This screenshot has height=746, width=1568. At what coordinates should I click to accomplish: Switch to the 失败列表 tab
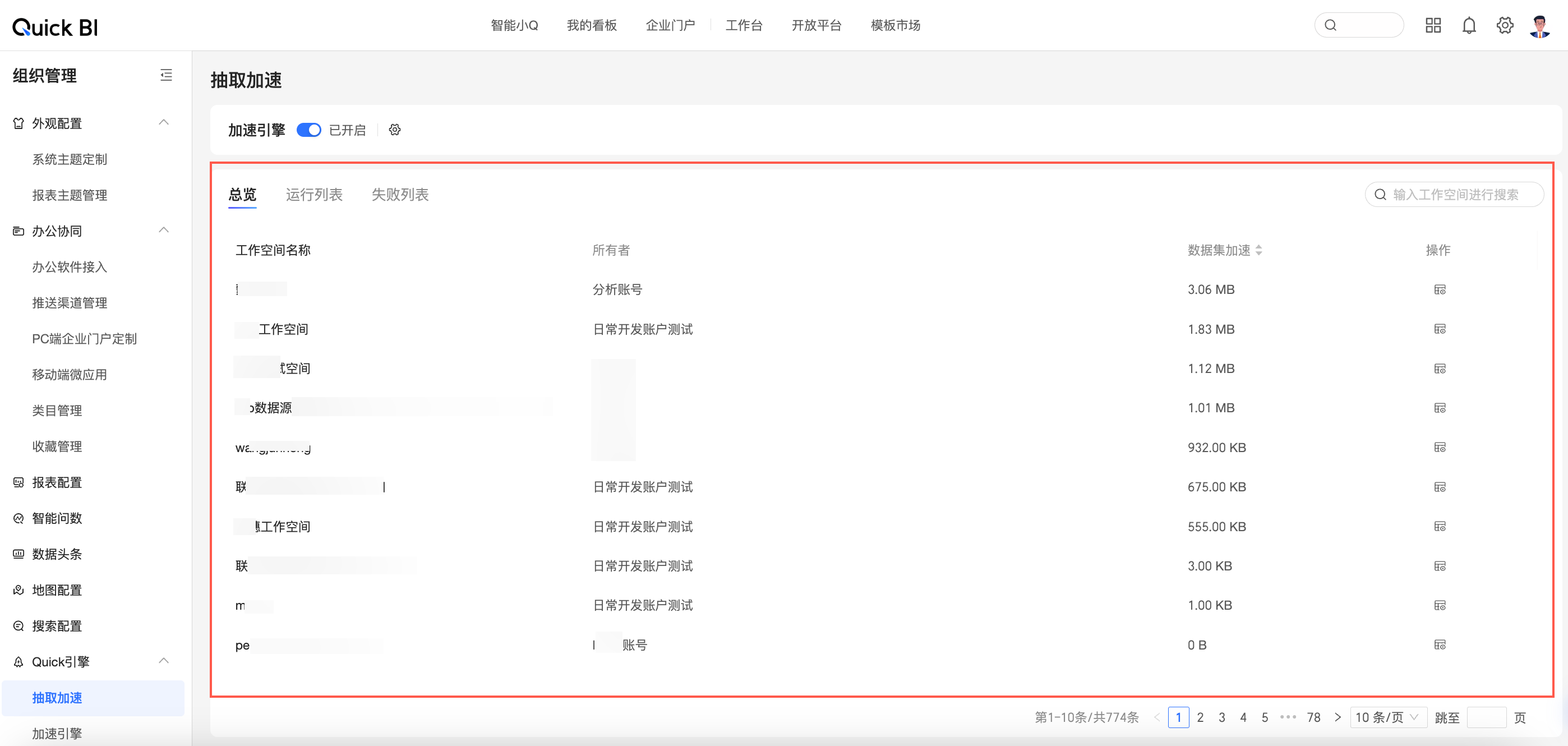(400, 194)
